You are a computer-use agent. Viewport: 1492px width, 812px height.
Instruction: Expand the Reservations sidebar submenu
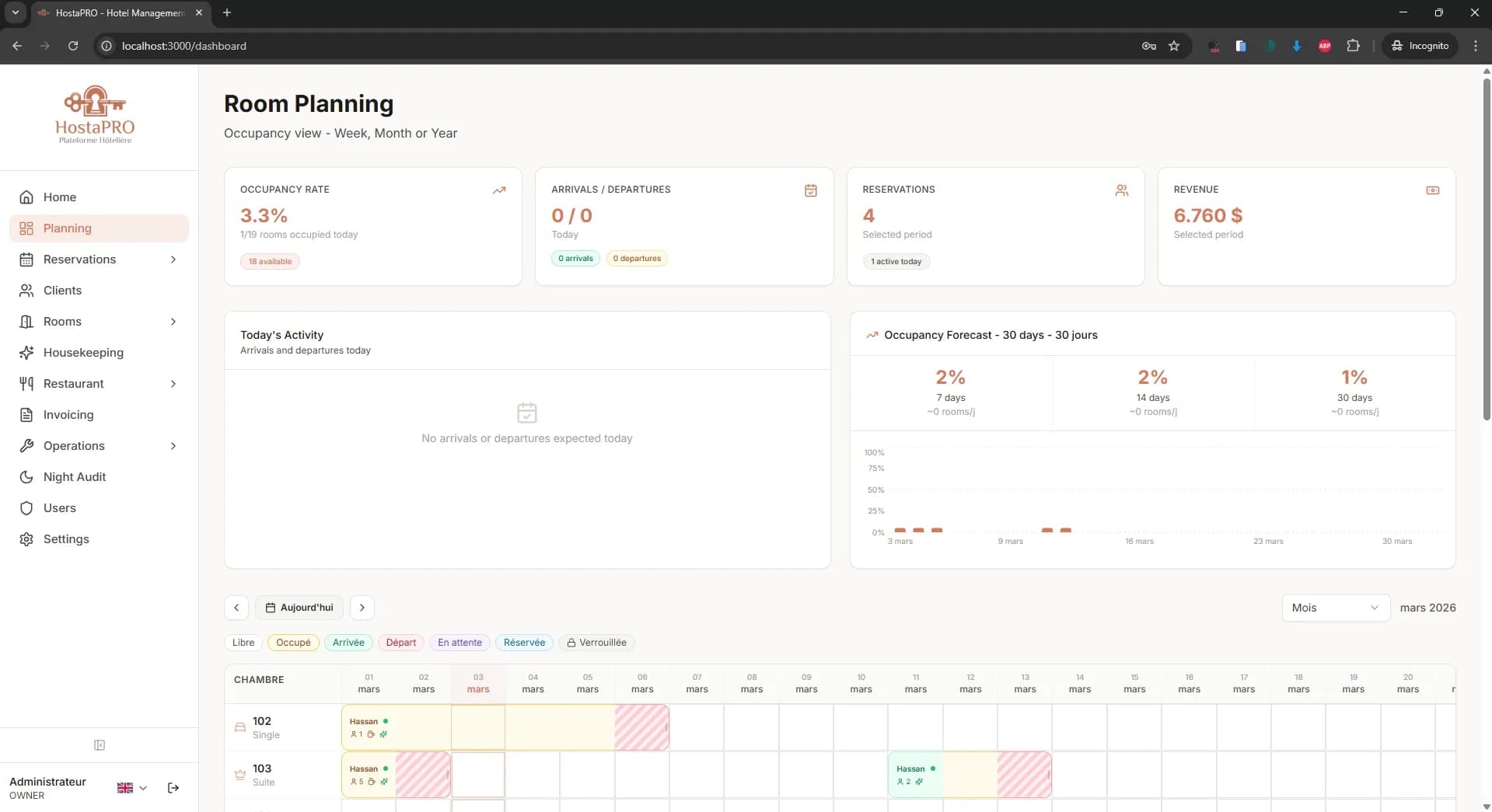click(173, 260)
